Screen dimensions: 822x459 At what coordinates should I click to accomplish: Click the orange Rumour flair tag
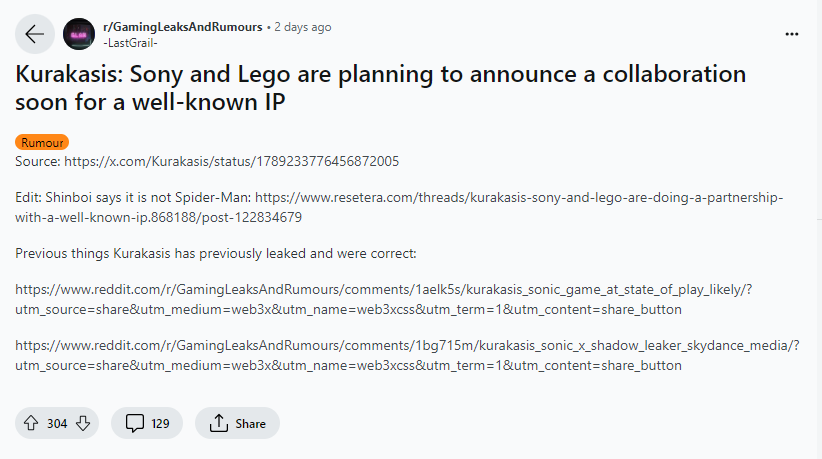tap(42, 143)
